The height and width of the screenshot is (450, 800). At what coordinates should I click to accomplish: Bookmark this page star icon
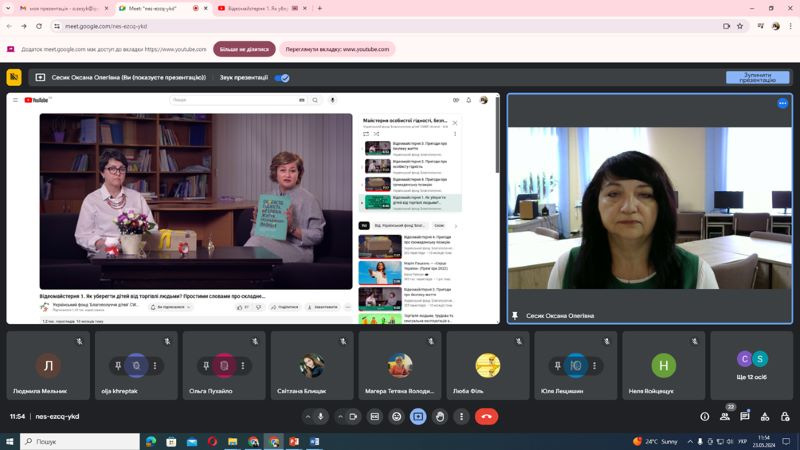(x=740, y=26)
